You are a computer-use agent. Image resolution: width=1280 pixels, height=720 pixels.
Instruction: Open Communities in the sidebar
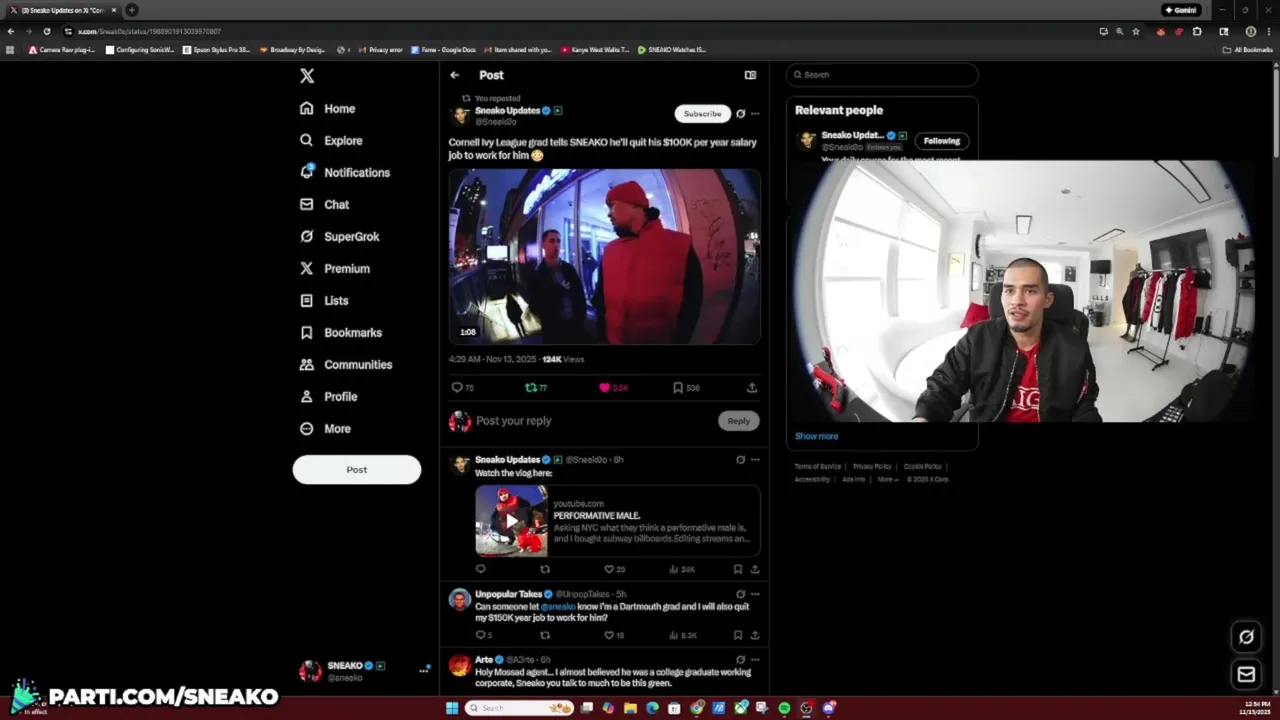click(x=346, y=364)
